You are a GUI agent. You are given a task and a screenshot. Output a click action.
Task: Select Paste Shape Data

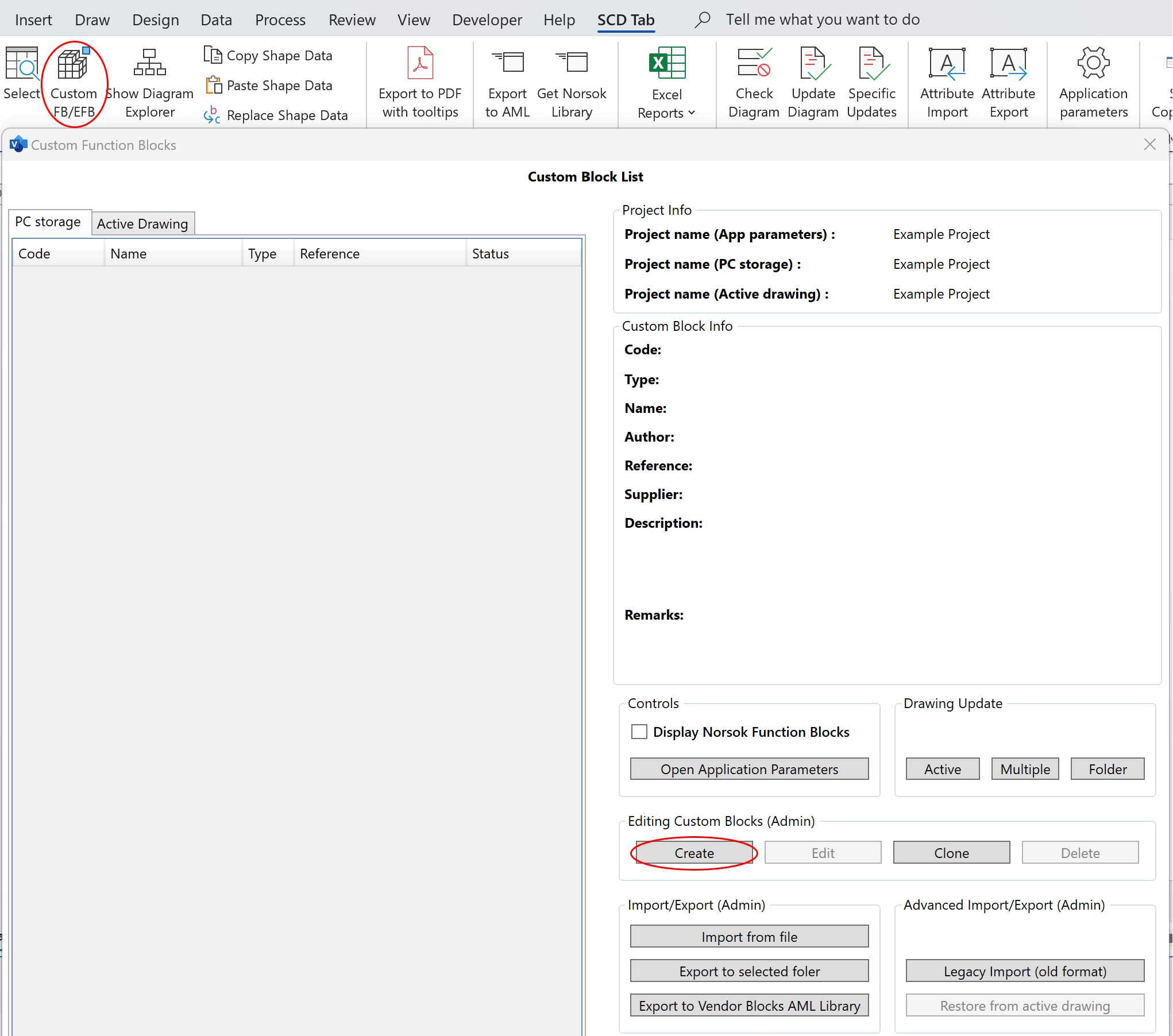[x=269, y=86]
